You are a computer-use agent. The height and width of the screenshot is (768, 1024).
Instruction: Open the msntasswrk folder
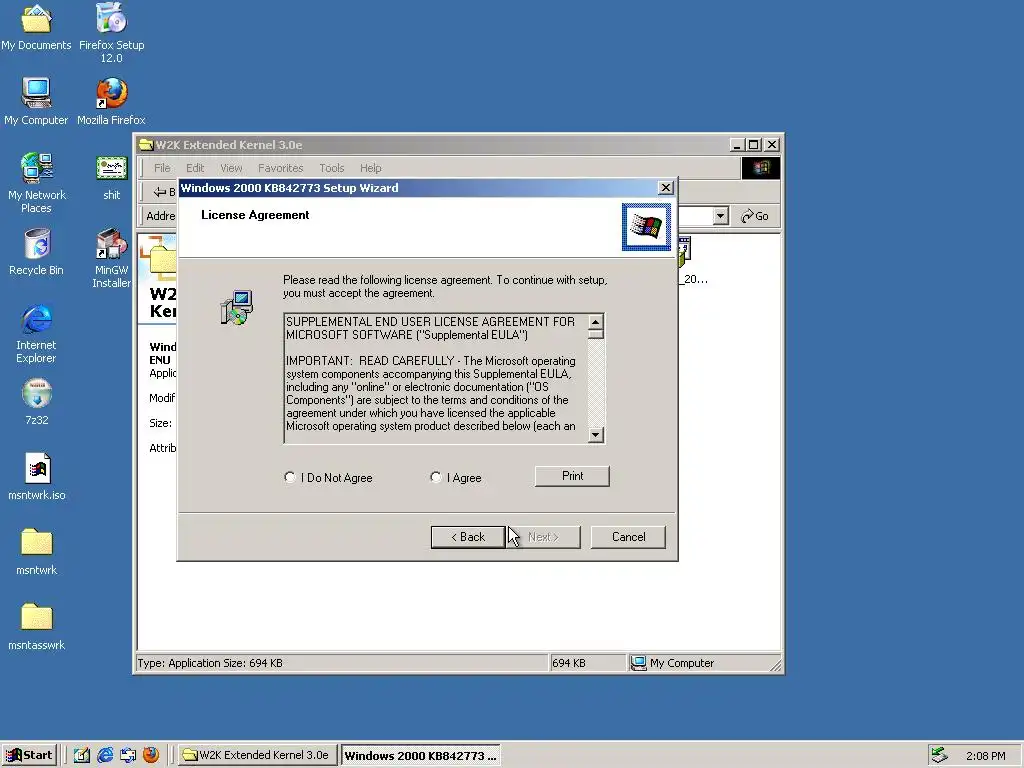(37, 627)
